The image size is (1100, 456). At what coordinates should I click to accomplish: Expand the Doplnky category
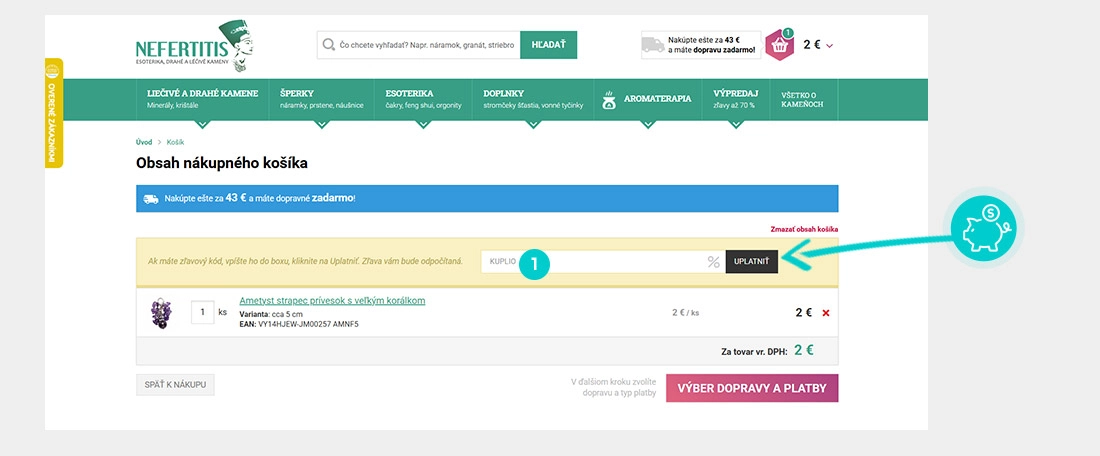click(x=532, y=98)
